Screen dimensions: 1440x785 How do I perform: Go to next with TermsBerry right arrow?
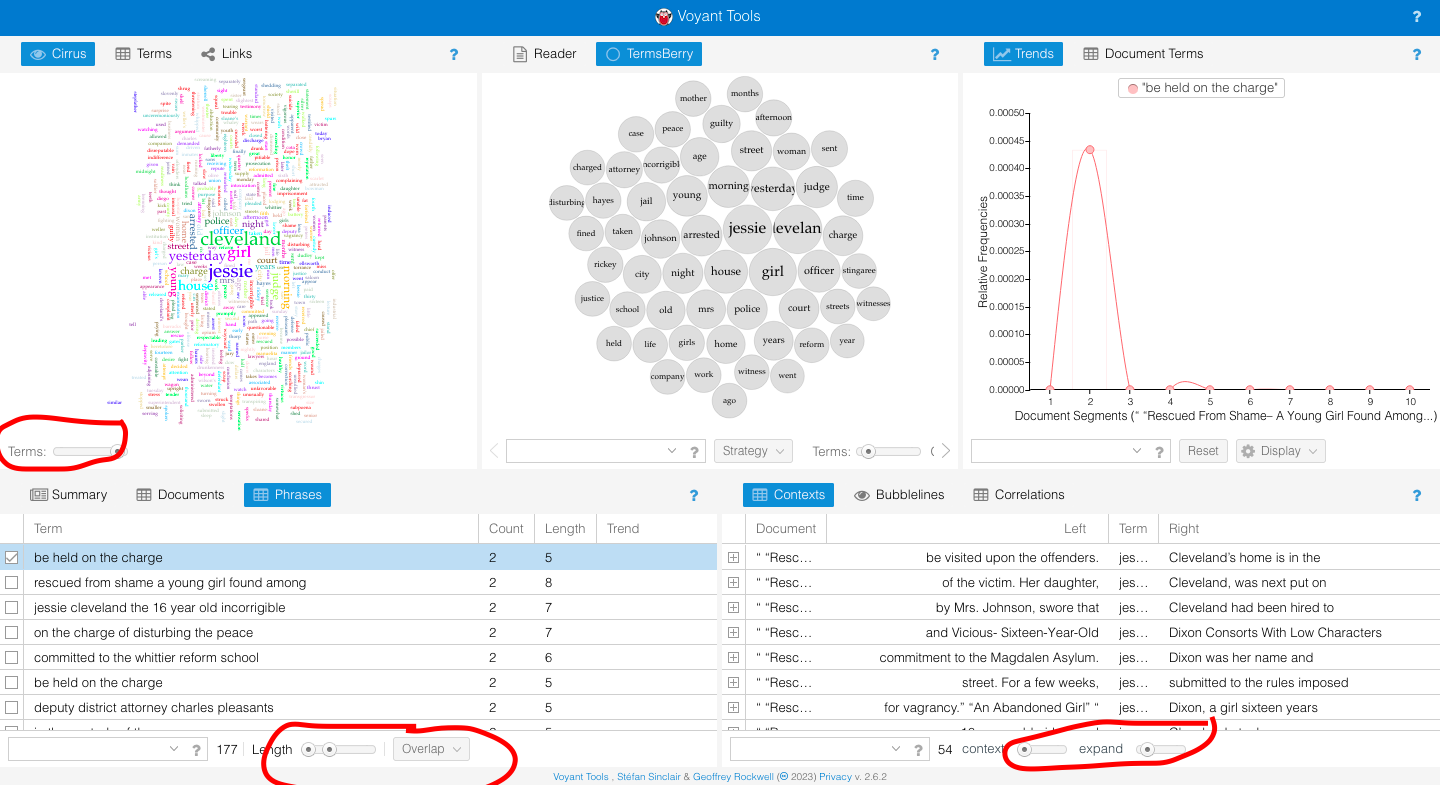[x=946, y=451]
